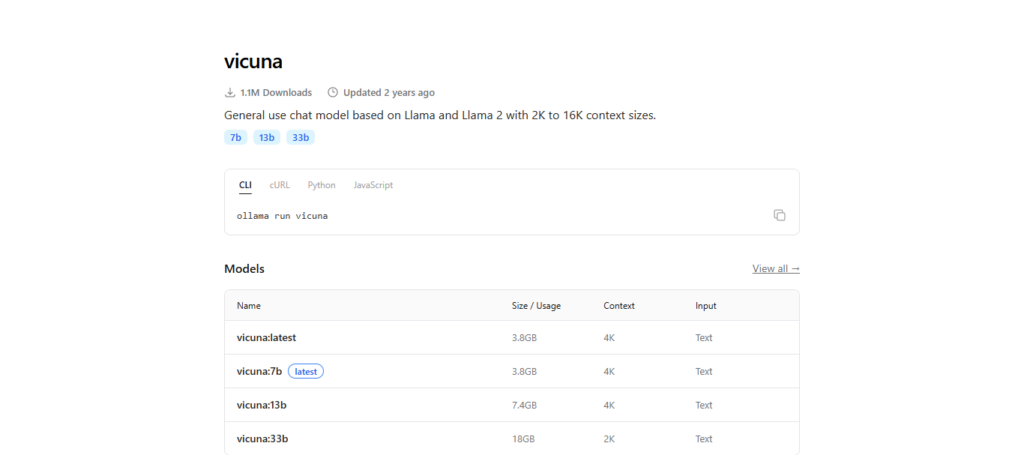Open the vicuna:7b model
This screenshot has width=1024, height=455.
tap(259, 371)
